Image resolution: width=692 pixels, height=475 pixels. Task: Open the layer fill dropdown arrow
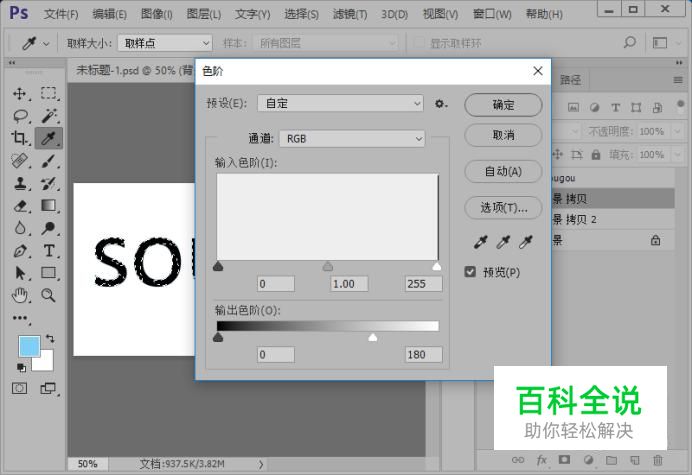(x=677, y=155)
